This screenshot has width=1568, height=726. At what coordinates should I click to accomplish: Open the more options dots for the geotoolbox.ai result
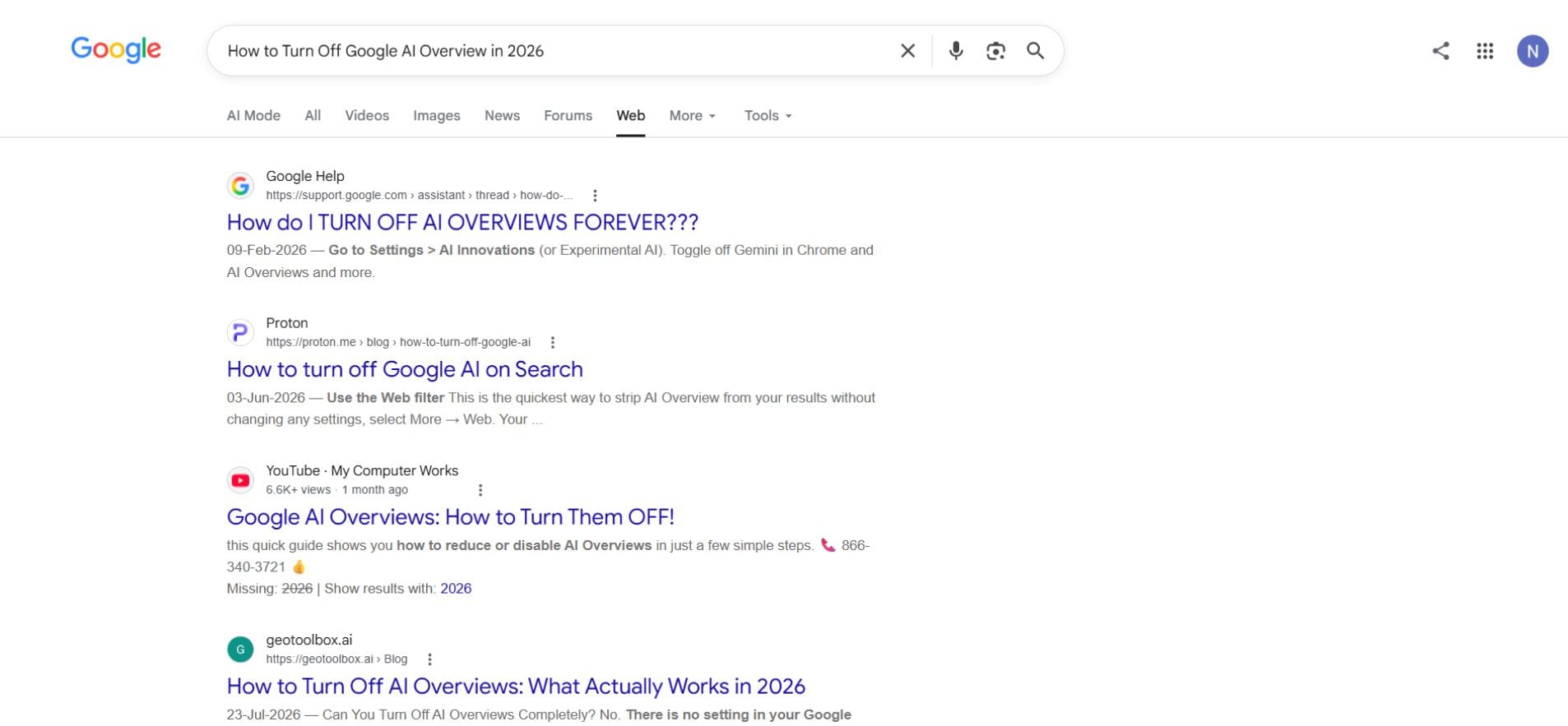coord(429,659)
